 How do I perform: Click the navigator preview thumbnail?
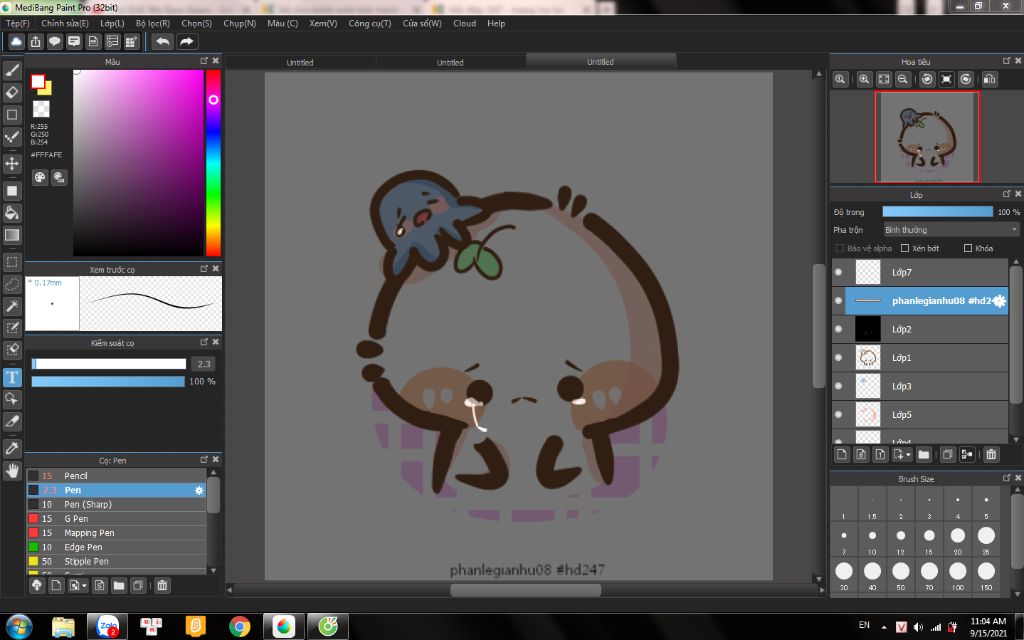927,136
